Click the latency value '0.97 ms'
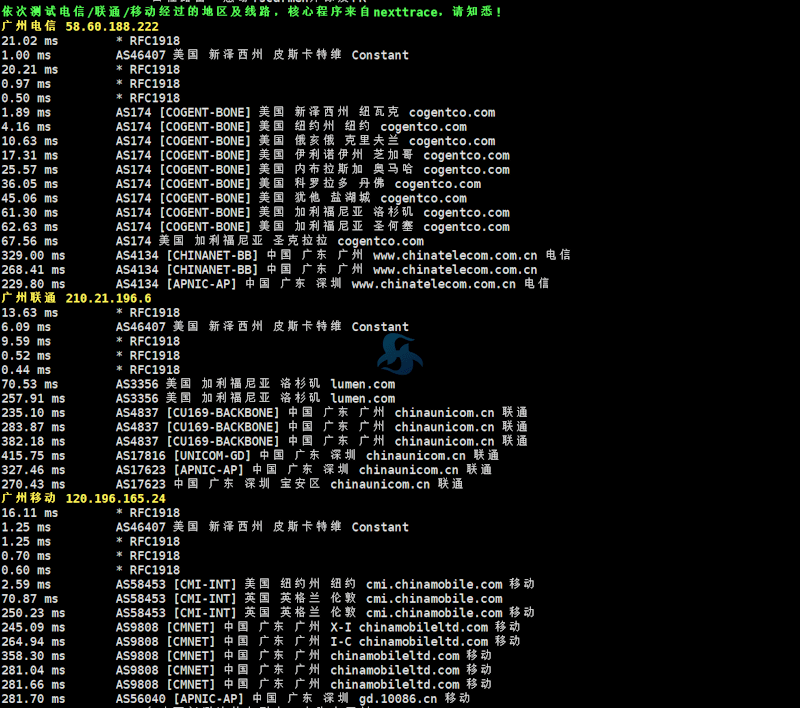The image size is (800, 708). click(x=26, y=84)
